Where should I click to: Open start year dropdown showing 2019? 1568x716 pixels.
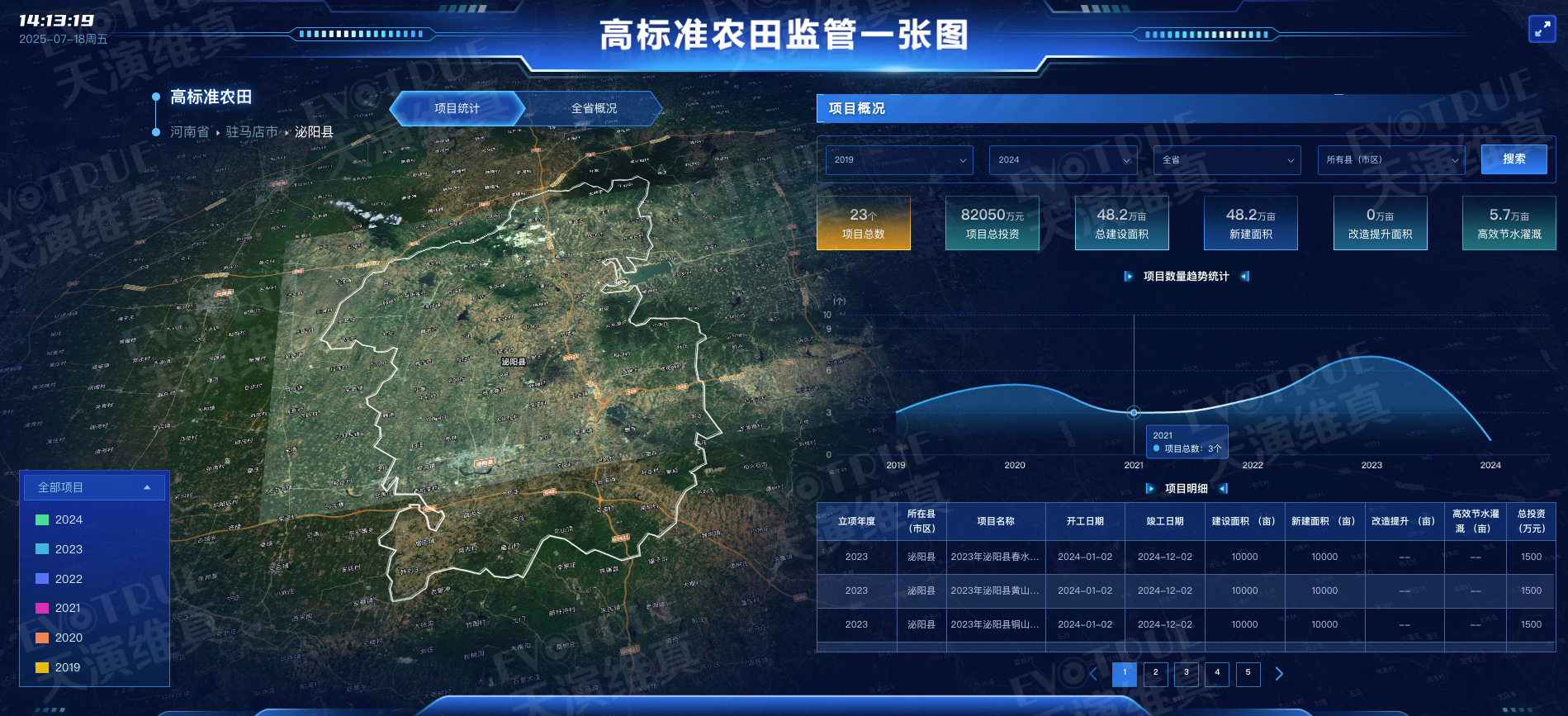[x=899, y=160]
